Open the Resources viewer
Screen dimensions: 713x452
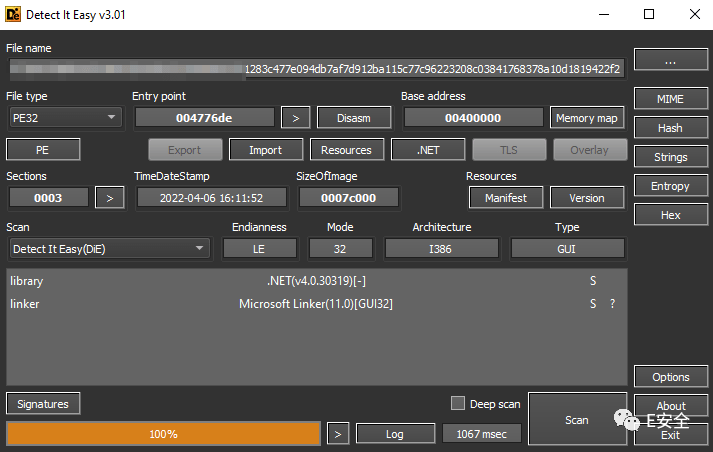[x=347, y=150]
